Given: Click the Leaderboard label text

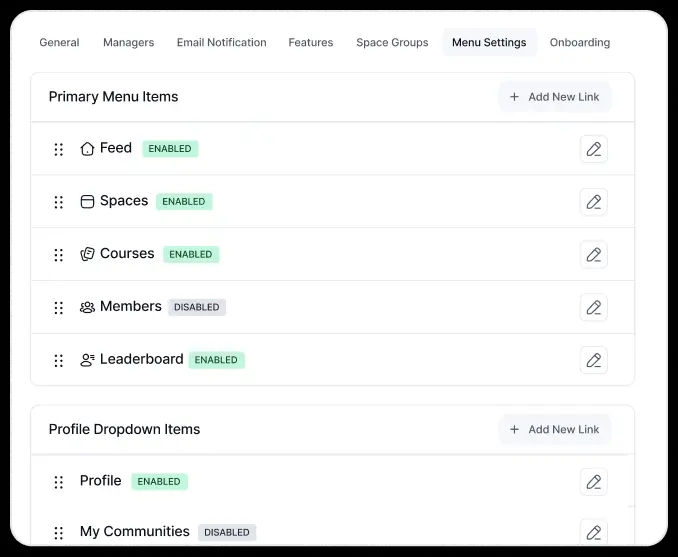Looking at the screenshot, I should tap(142, 359).
